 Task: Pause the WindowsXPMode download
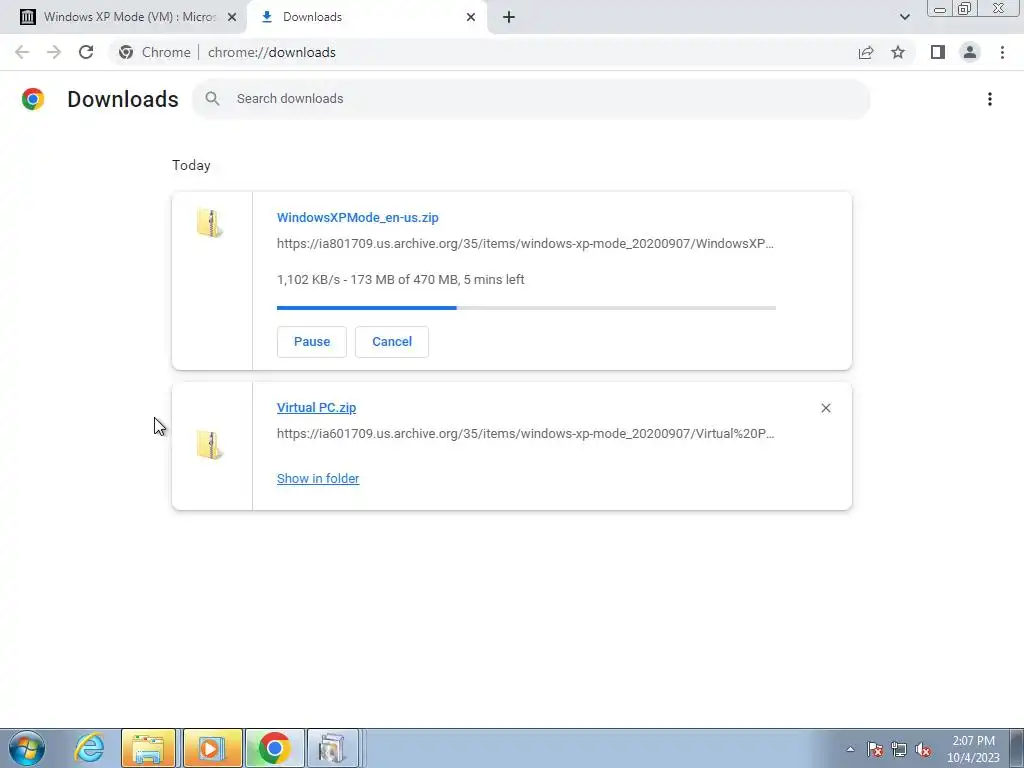[312, 342]
